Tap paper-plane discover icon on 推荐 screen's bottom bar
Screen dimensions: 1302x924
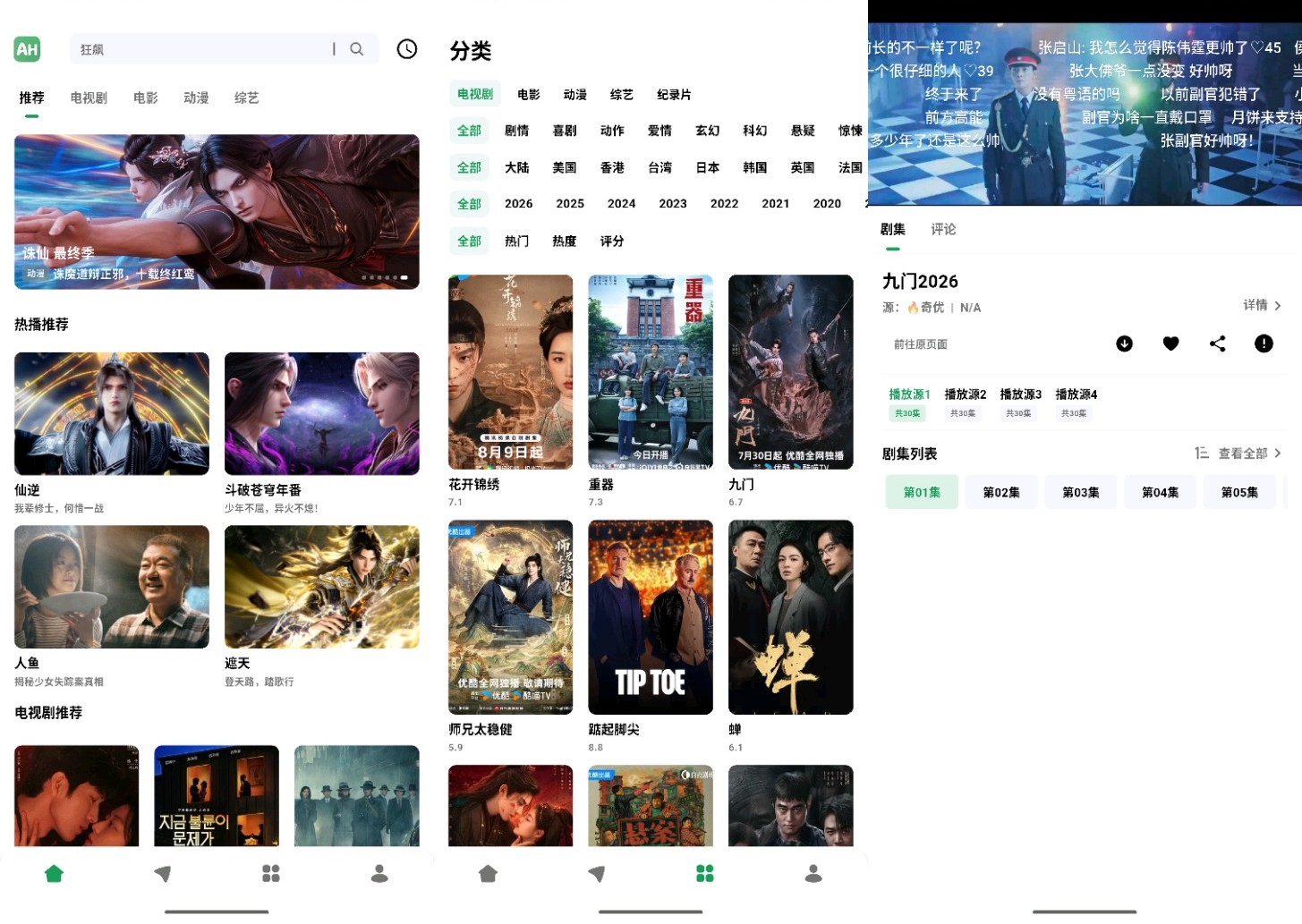point(163,874)
